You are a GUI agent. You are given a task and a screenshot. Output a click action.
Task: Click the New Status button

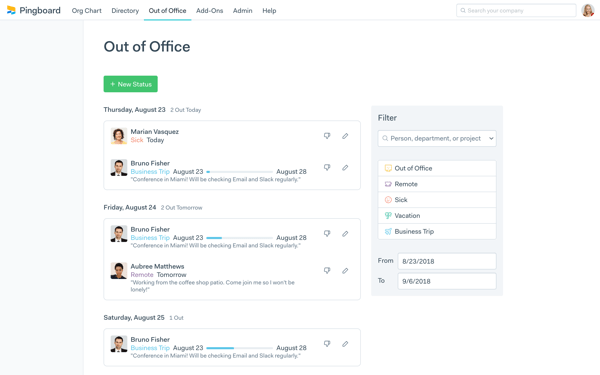(130, 84)
